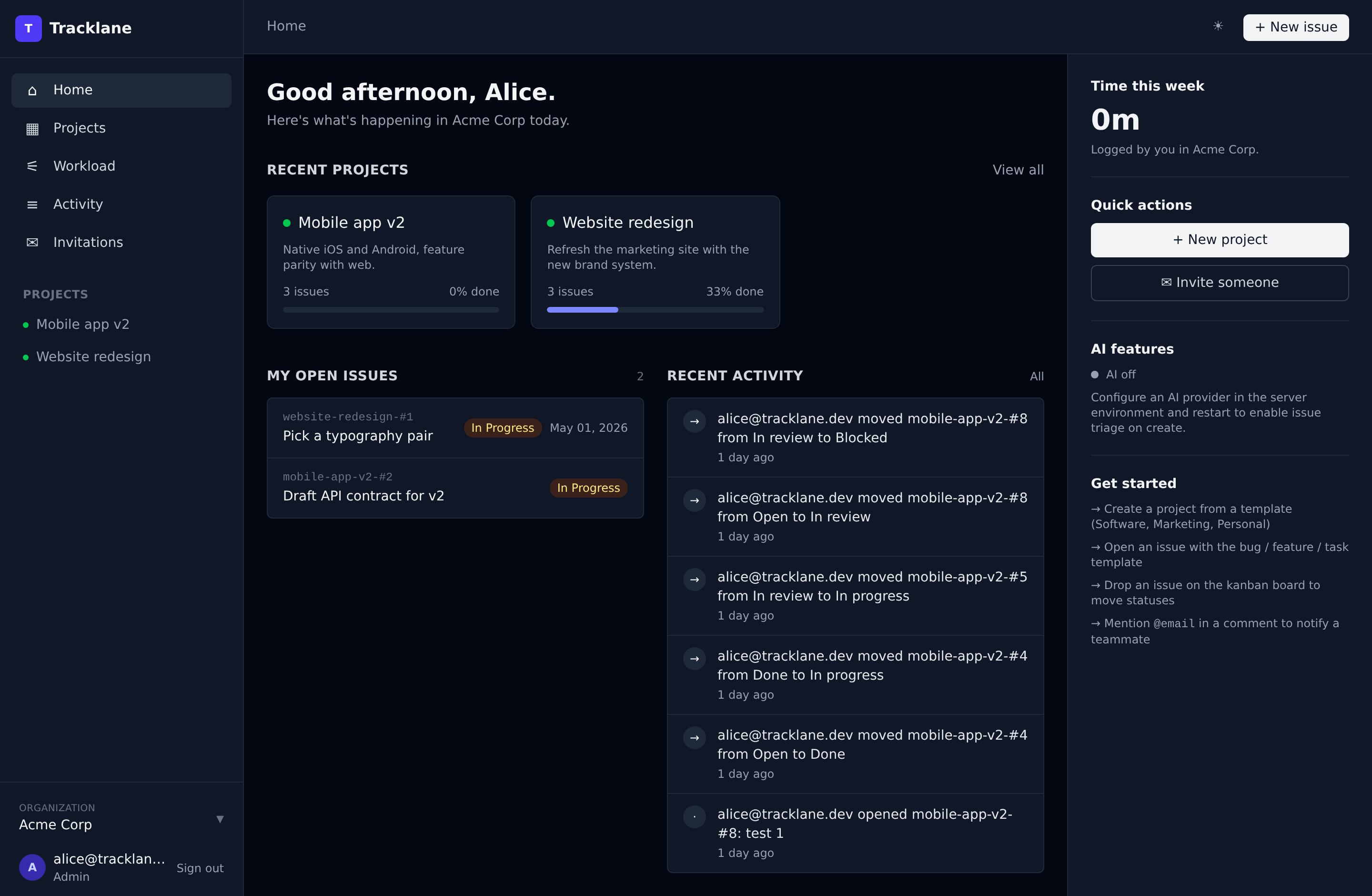Toggle the light/dark theme sun icon
The image size is (1372, 896).
coord(1218,26)
